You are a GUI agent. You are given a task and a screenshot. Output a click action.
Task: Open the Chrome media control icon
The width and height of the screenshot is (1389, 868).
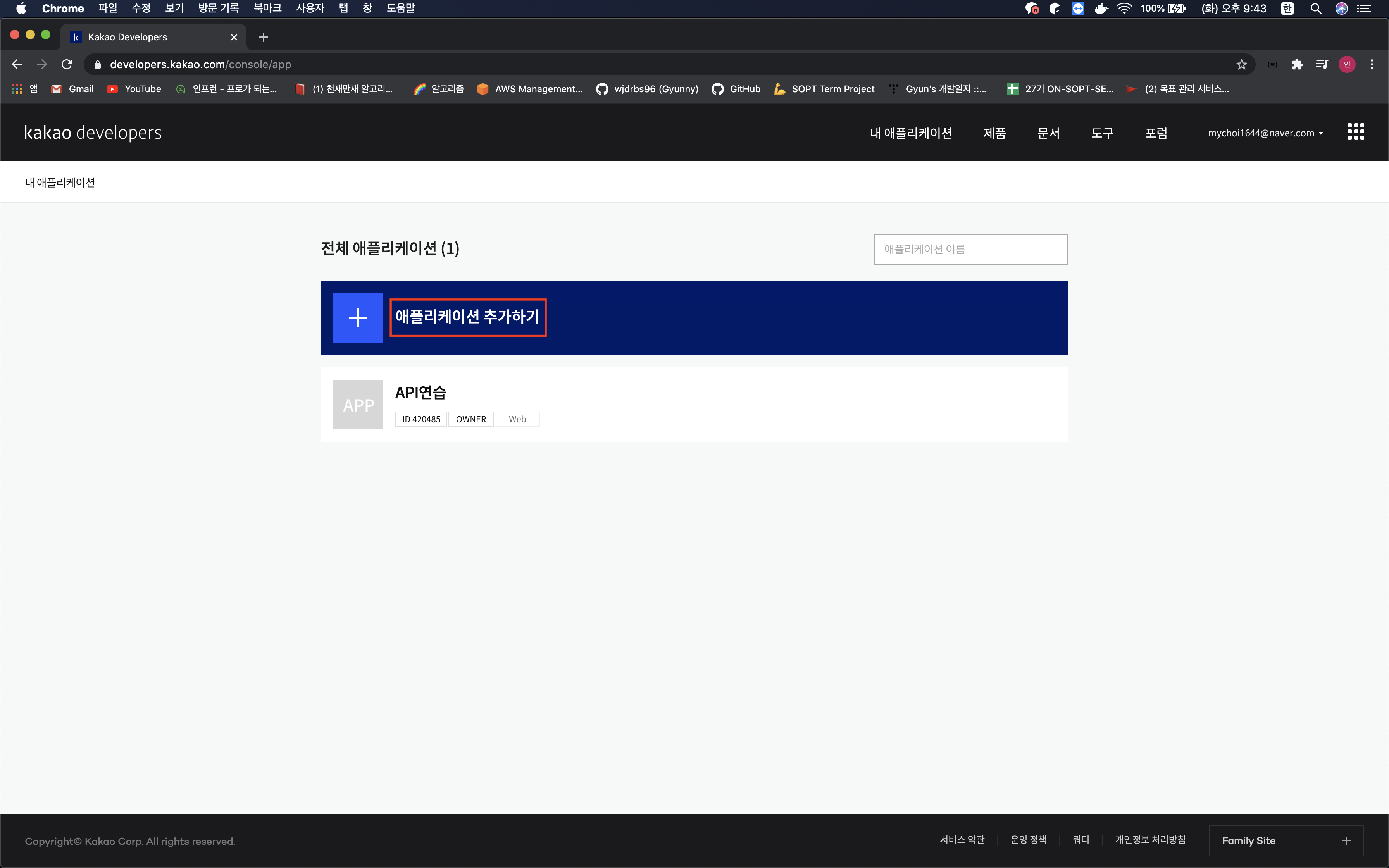[1322, 64]
